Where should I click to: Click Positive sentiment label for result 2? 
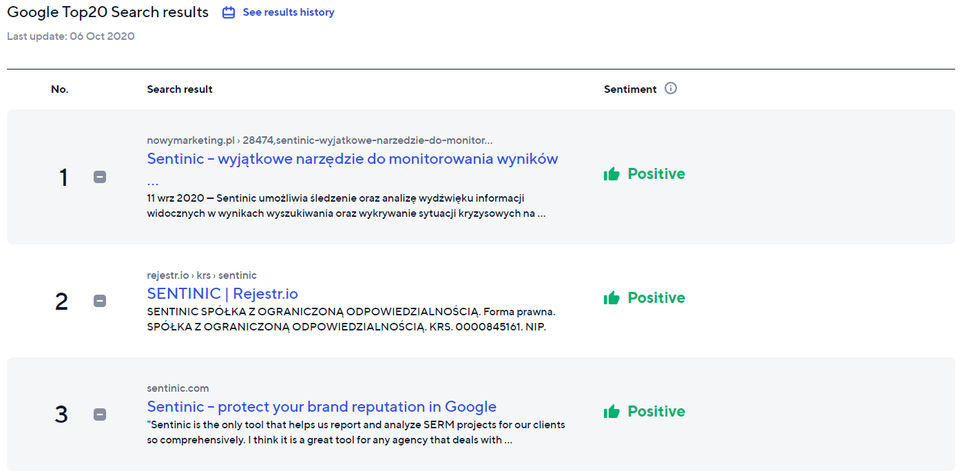(656, 298)
